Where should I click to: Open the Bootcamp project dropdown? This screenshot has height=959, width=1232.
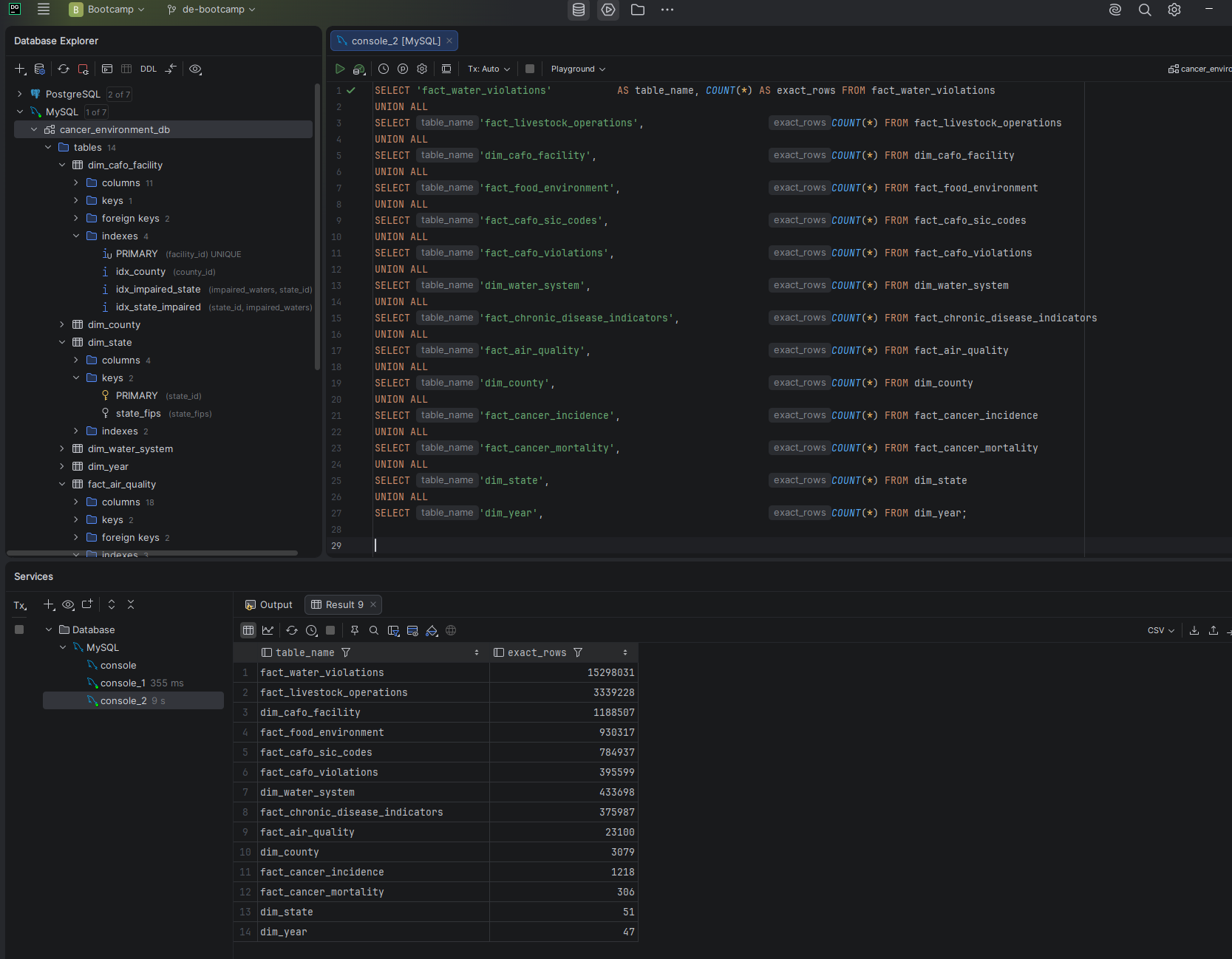(107, 10)
